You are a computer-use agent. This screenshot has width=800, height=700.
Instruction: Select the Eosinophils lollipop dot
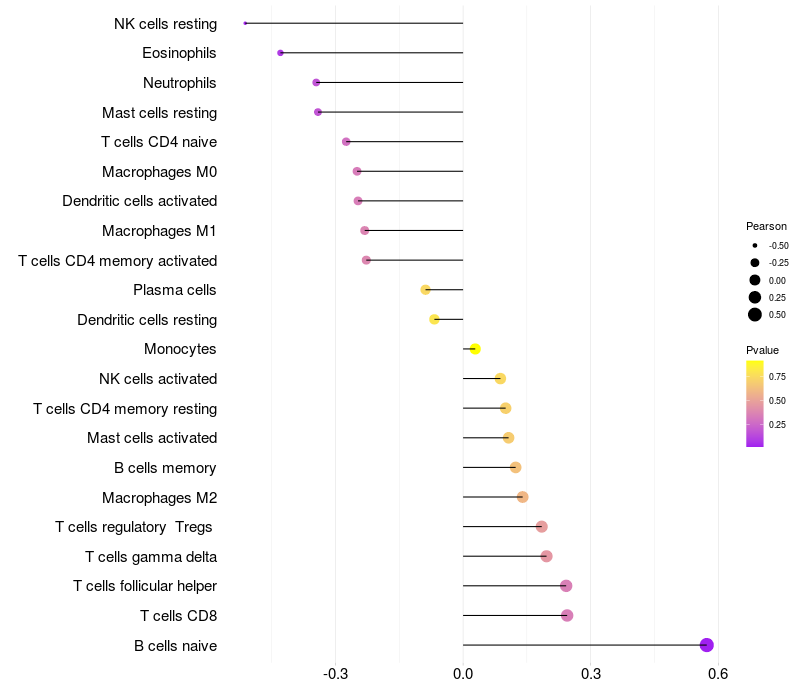[280, 53]
